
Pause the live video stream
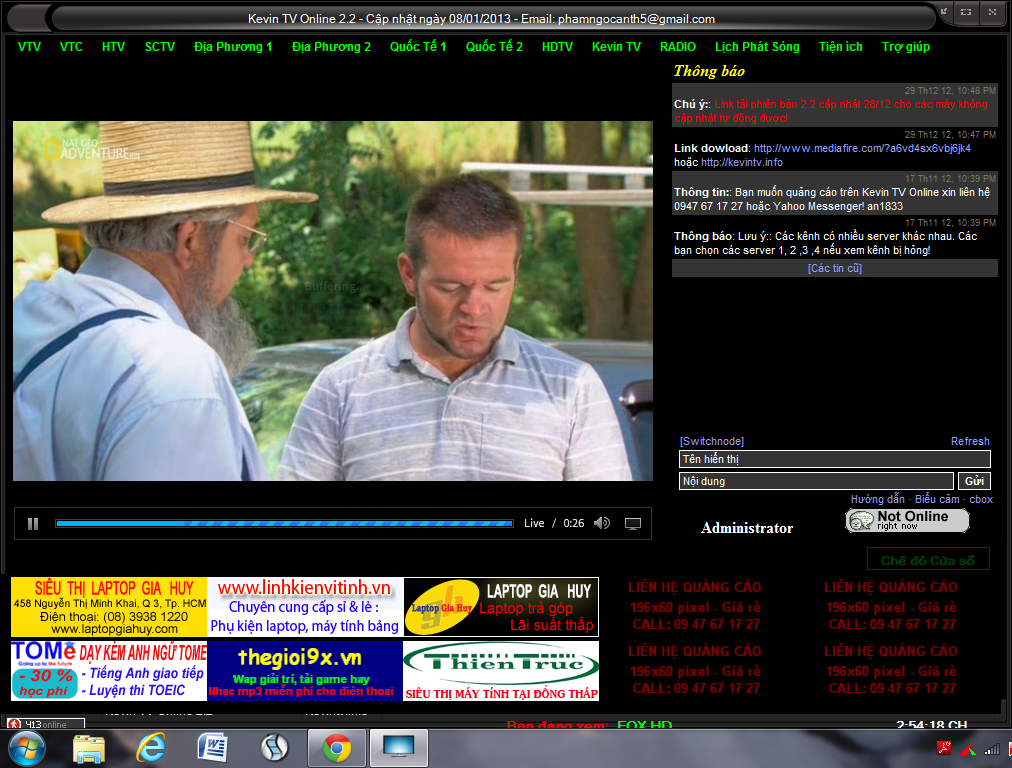coord(33,523)
